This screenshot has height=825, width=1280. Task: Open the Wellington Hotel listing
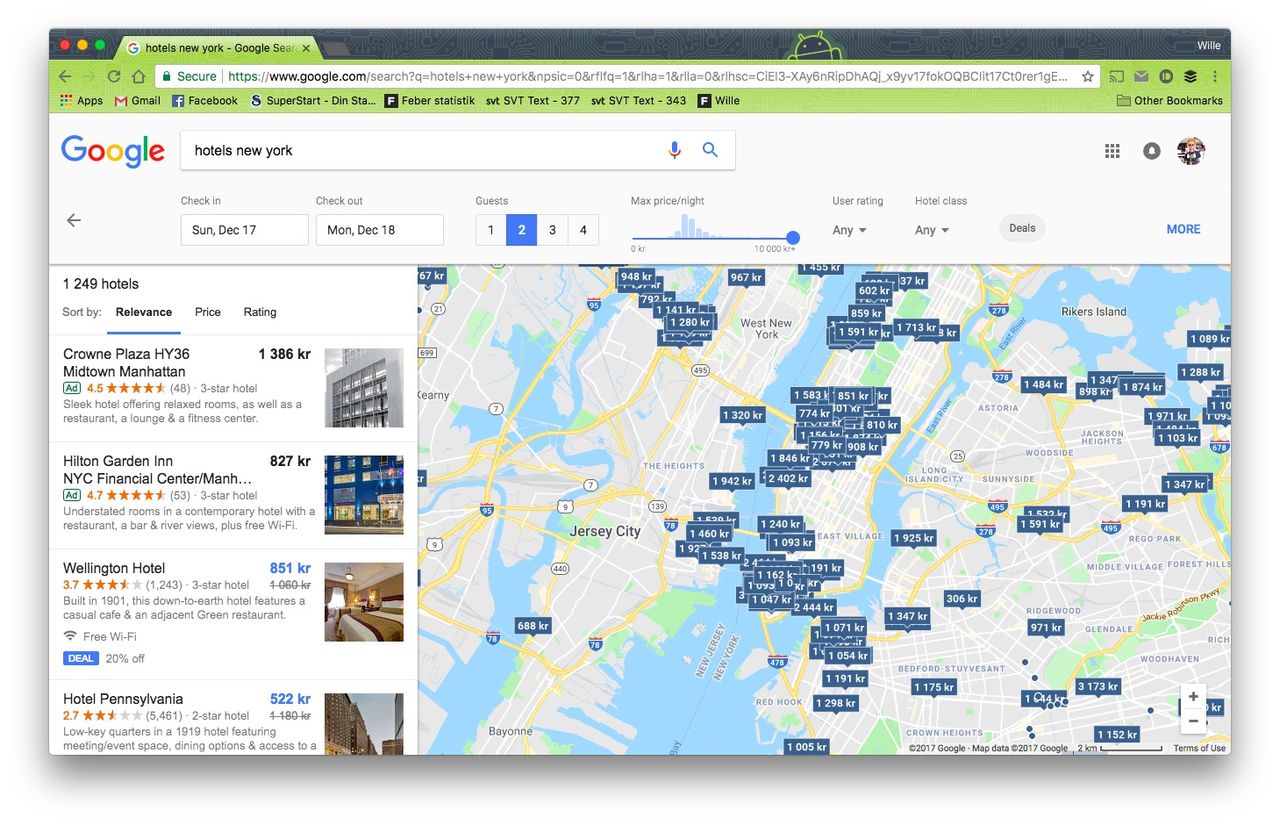point(233,615)
